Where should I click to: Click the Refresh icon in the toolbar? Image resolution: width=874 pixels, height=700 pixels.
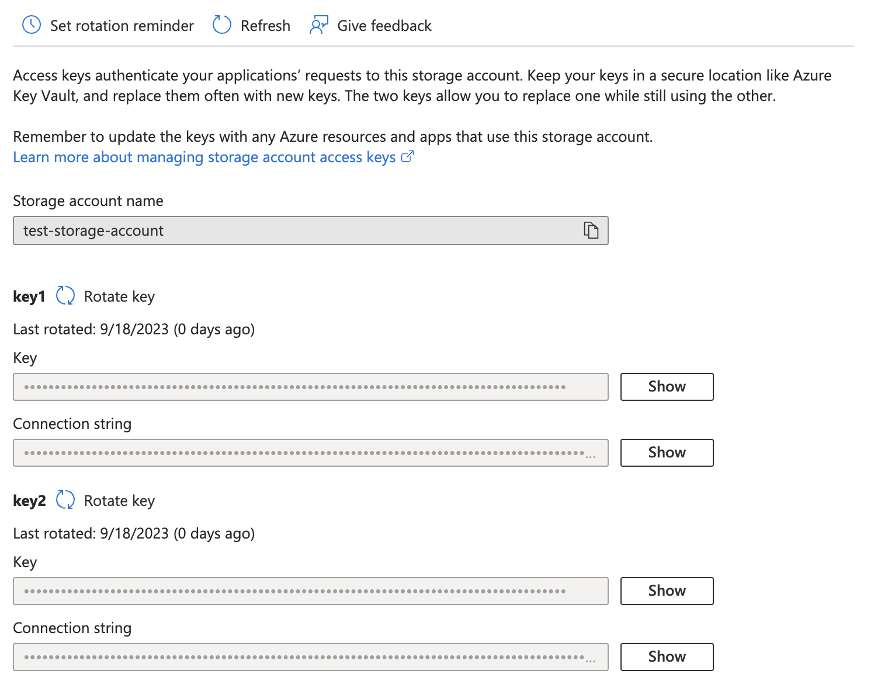point(221,24)
